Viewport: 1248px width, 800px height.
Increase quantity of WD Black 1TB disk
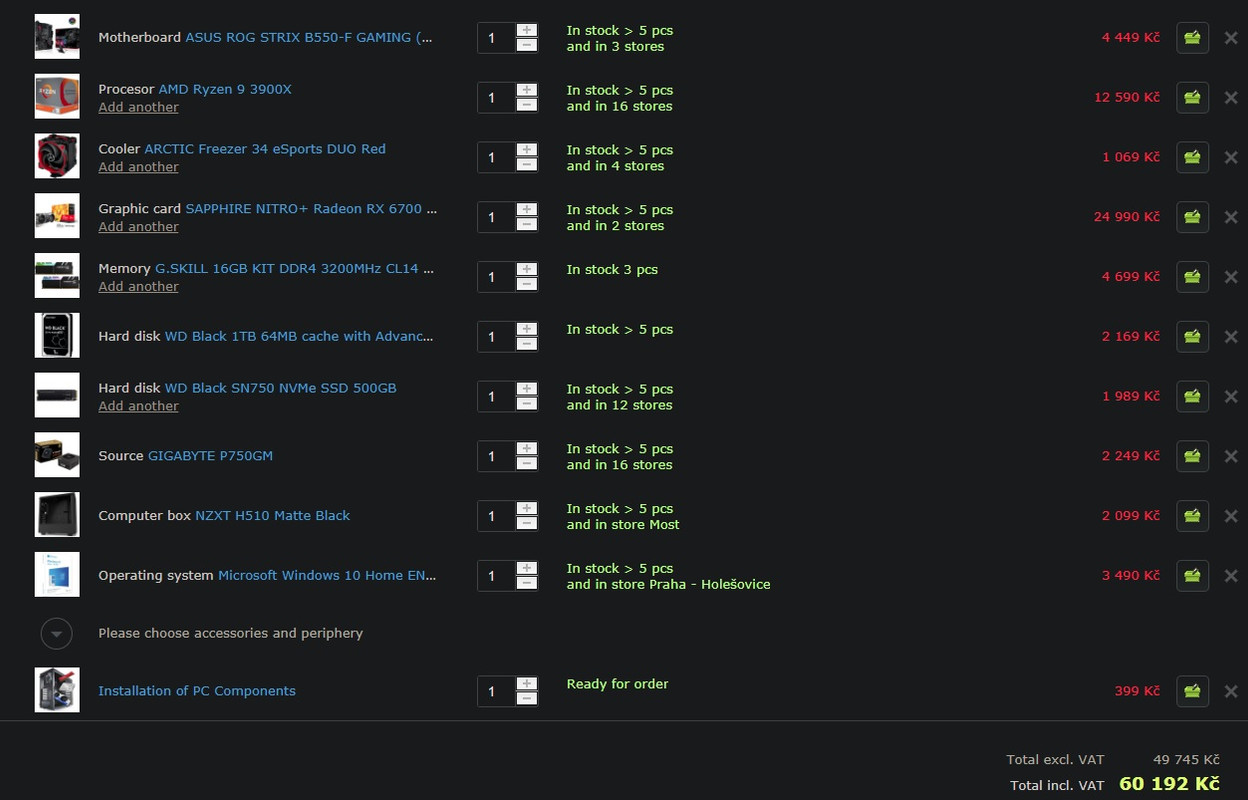[x=527, y=329]
